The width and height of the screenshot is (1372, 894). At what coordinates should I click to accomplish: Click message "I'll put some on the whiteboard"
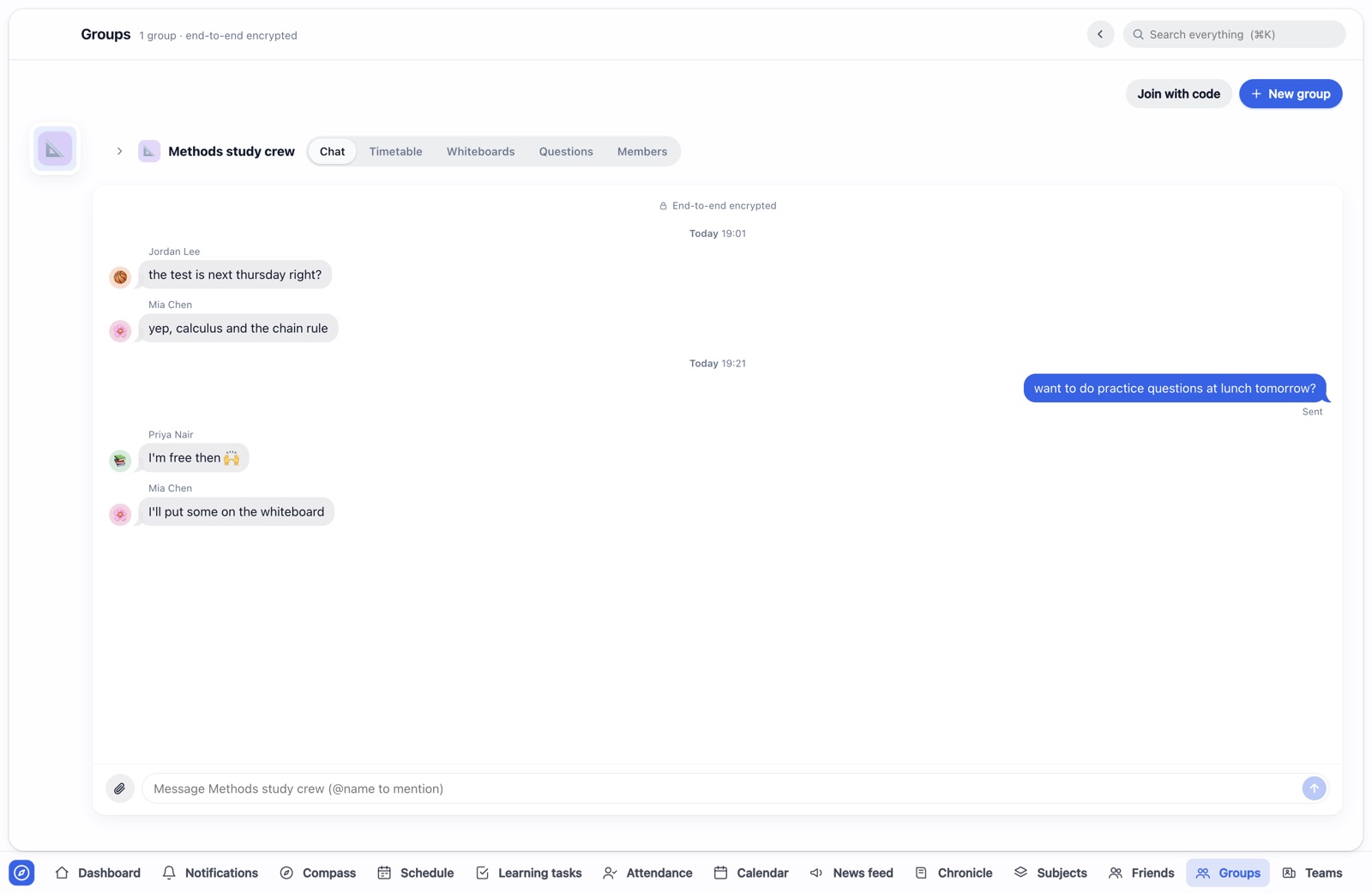pos(237,511)
